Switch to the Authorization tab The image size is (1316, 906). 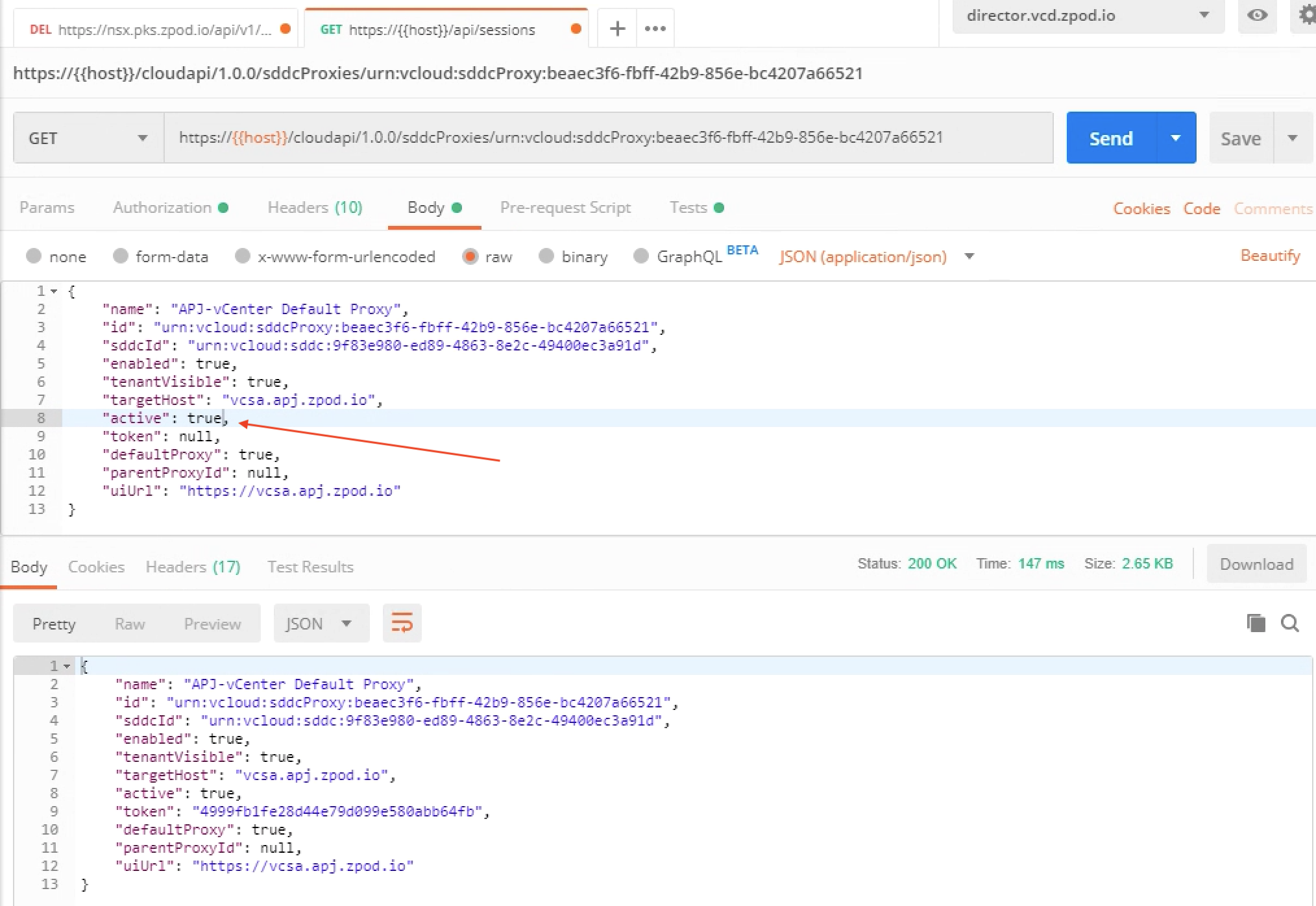point(162,208)
